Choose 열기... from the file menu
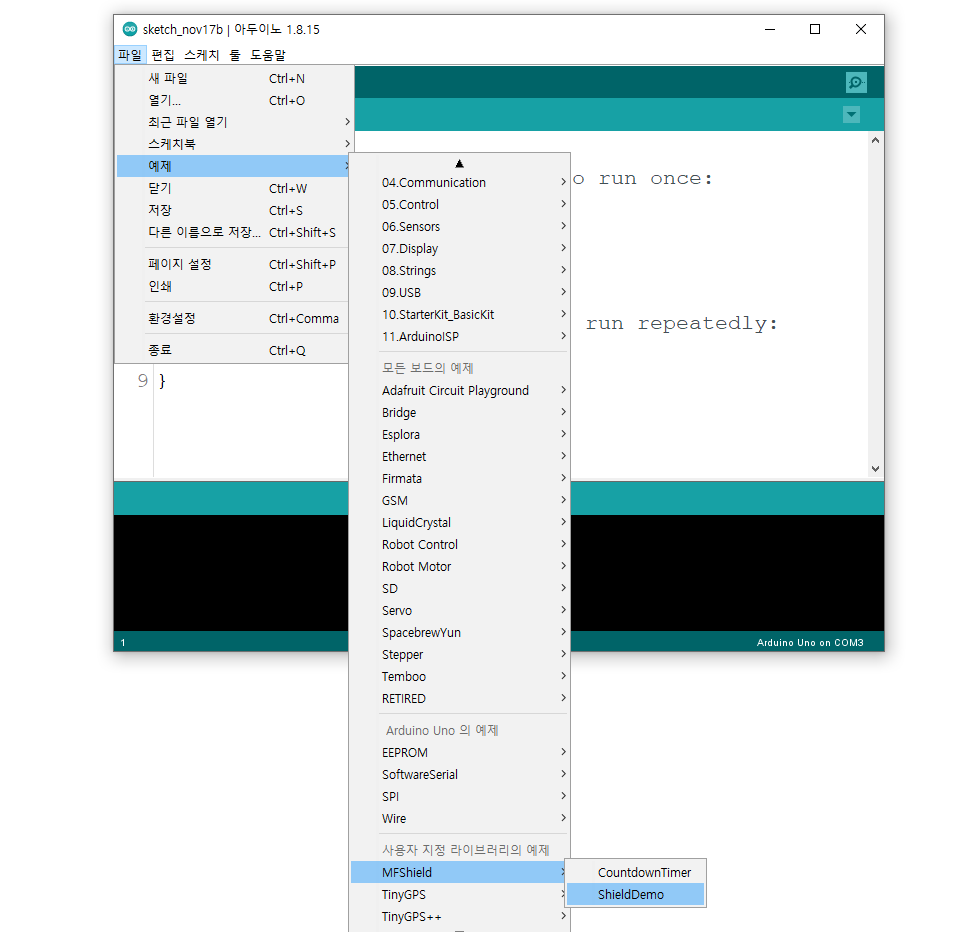The height and width of the screenshot is (932, 953). point(232,100)
